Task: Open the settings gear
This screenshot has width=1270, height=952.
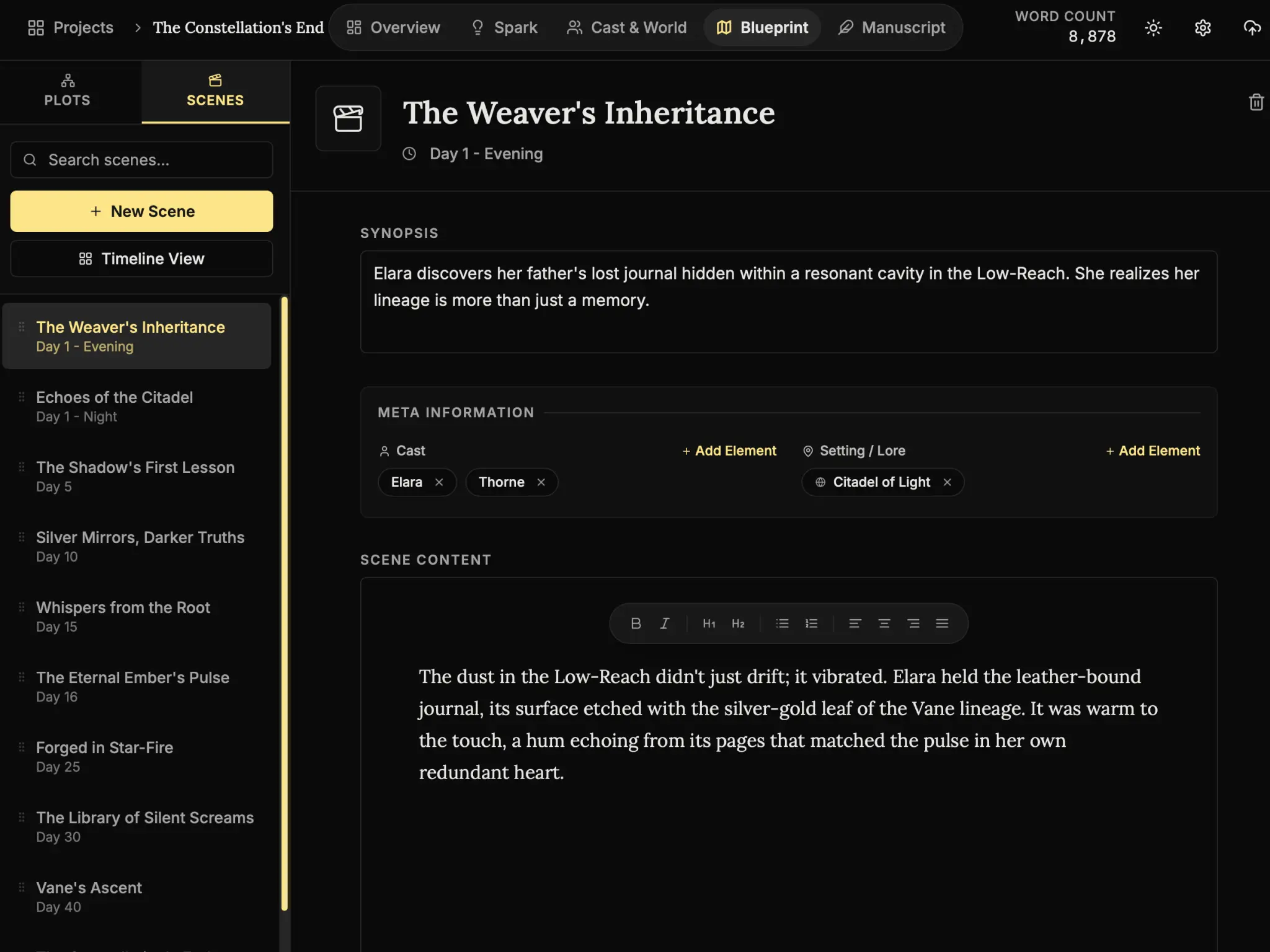Action: point(1202,27)
